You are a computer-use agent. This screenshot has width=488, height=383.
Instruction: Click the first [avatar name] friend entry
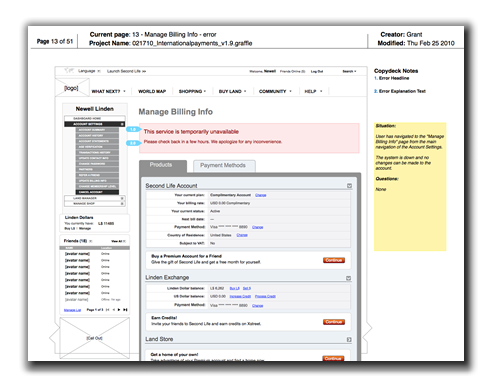click(x=77, y=254)
